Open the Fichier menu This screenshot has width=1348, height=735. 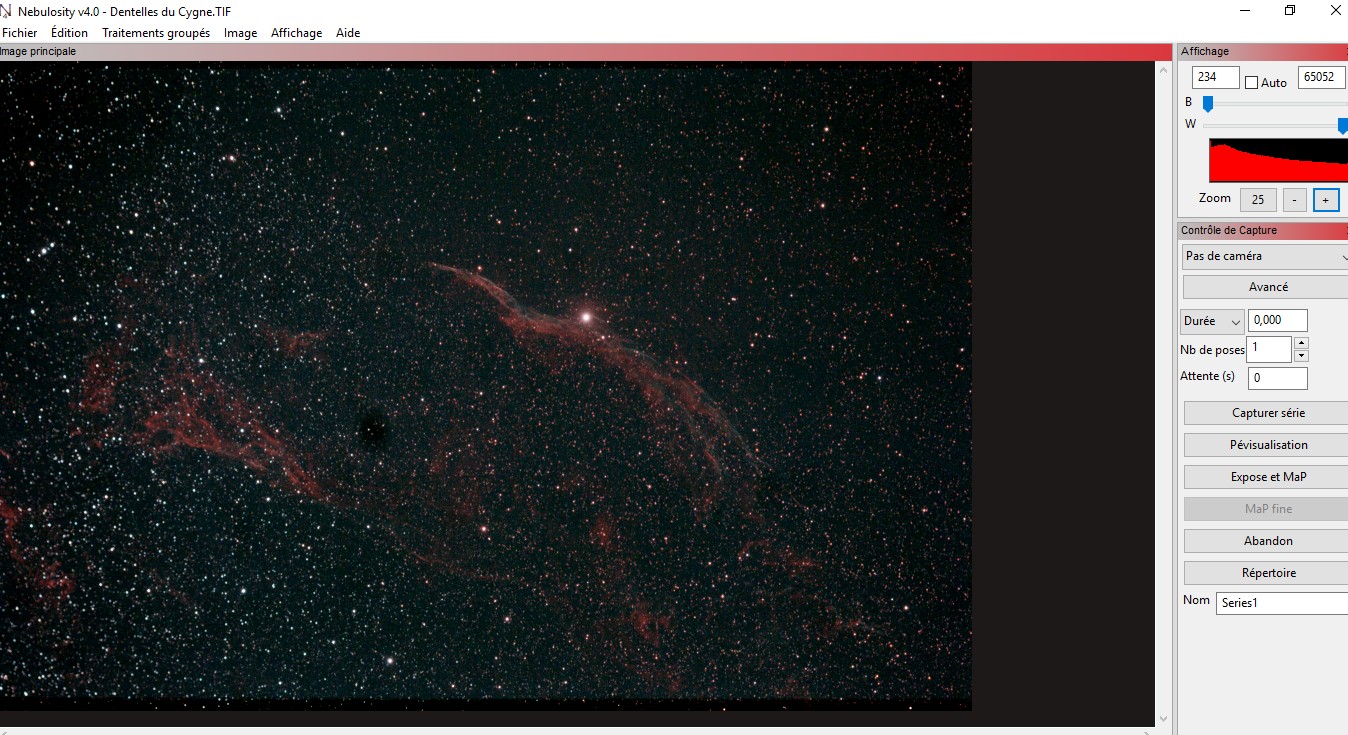(20, 33)
